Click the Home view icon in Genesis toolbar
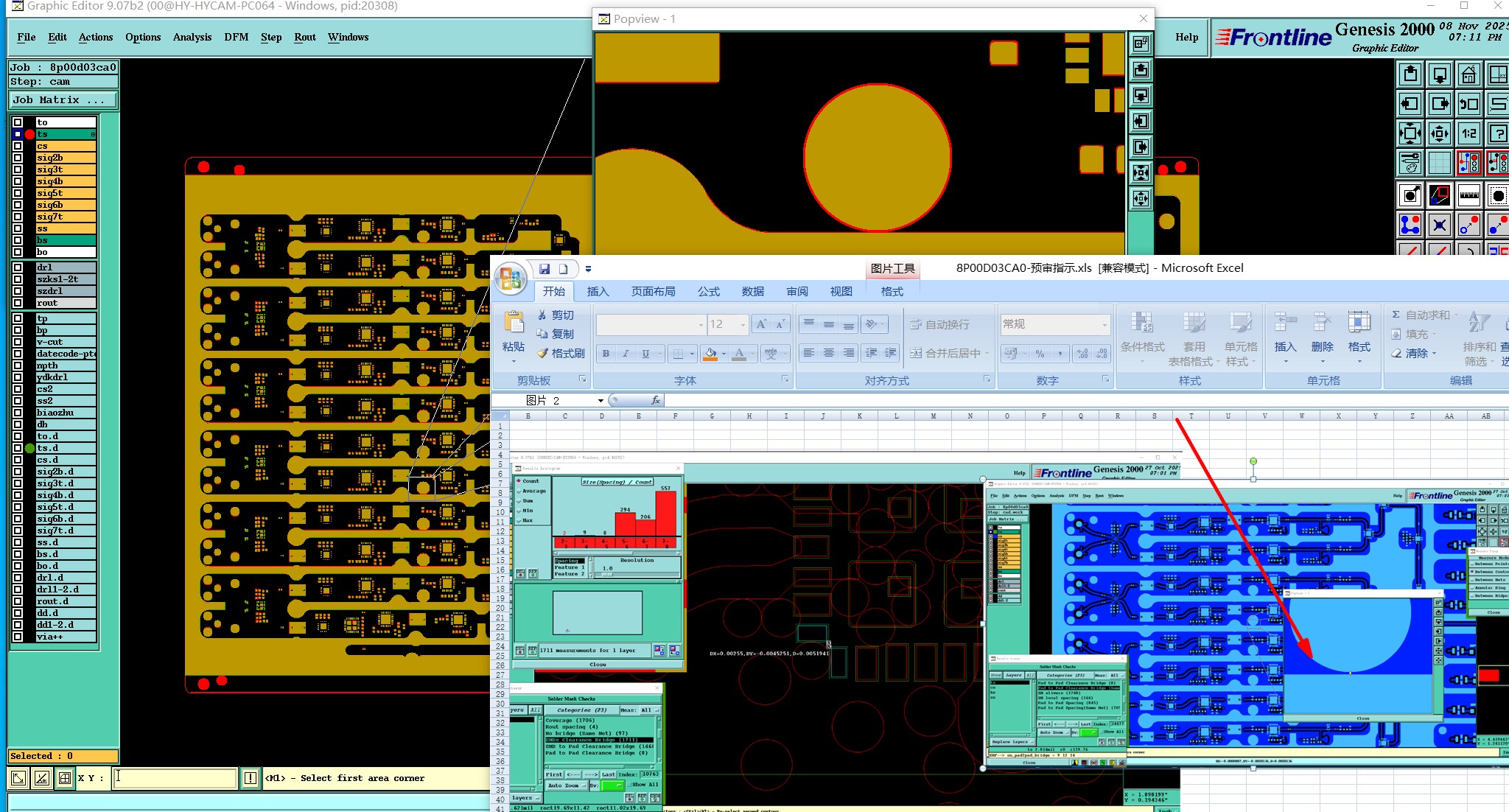 1469,74
